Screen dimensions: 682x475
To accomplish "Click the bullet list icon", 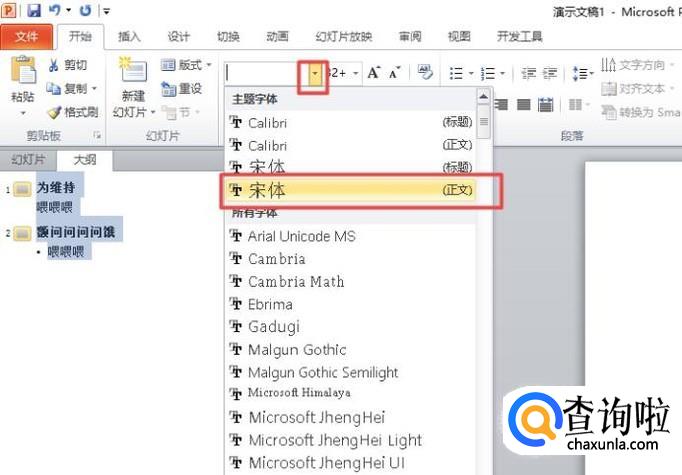I will (456, 73).
